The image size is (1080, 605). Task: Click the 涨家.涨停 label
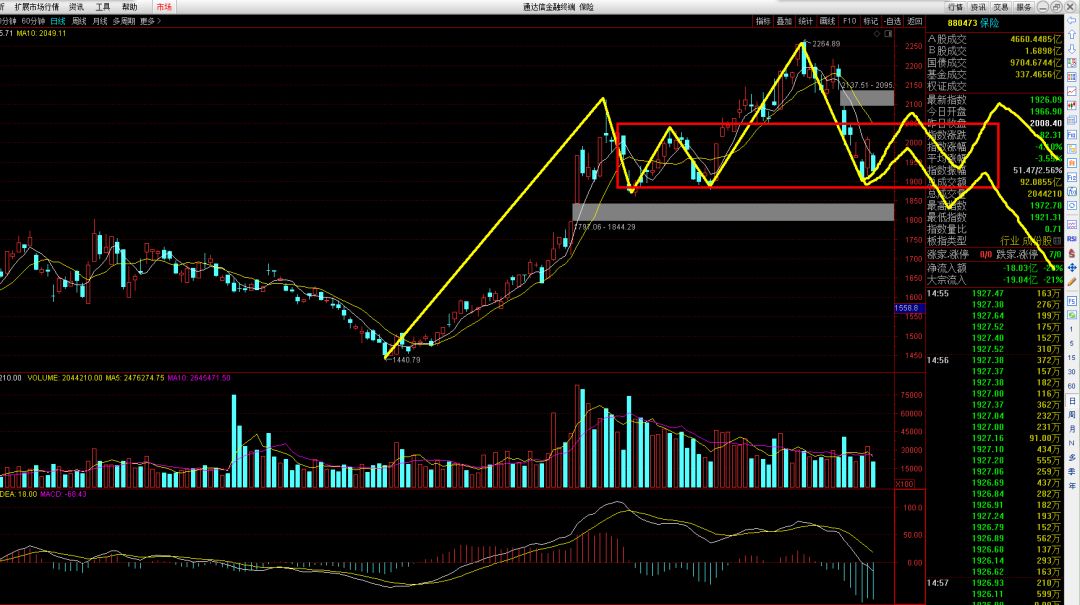coord(947,255)
